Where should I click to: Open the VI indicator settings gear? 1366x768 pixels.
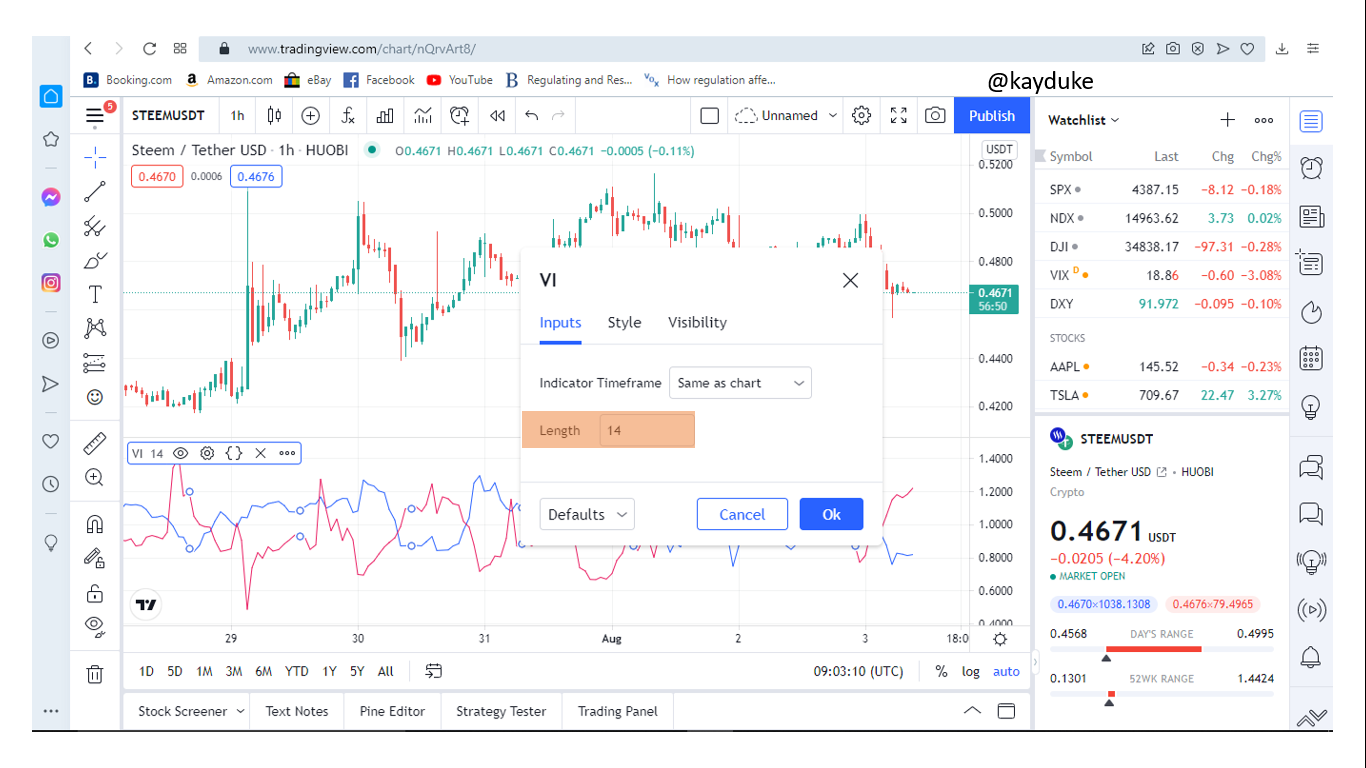pos(207,453)
